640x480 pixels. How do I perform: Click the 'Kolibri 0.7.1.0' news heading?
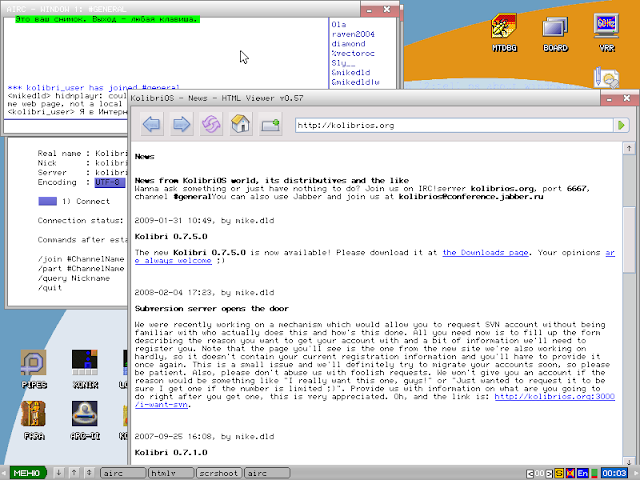point(171,453)
